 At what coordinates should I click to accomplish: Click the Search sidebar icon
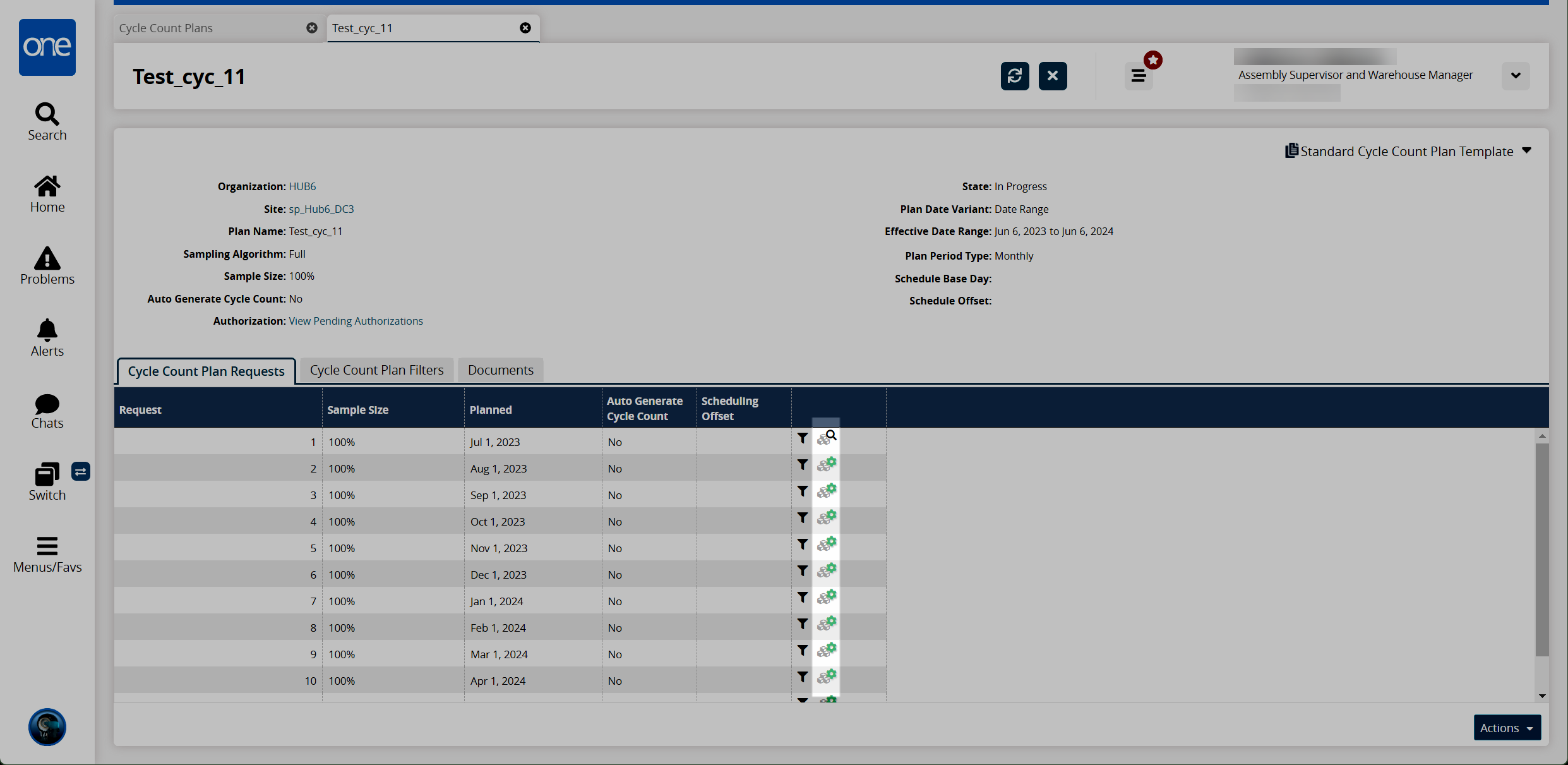pyautogui.click(x=47, y=121)
